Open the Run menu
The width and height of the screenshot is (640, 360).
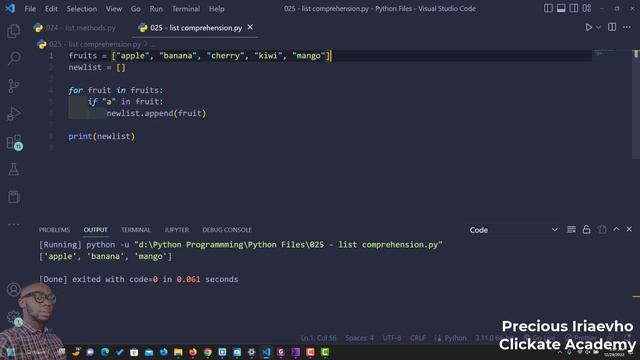coord(156,9)
